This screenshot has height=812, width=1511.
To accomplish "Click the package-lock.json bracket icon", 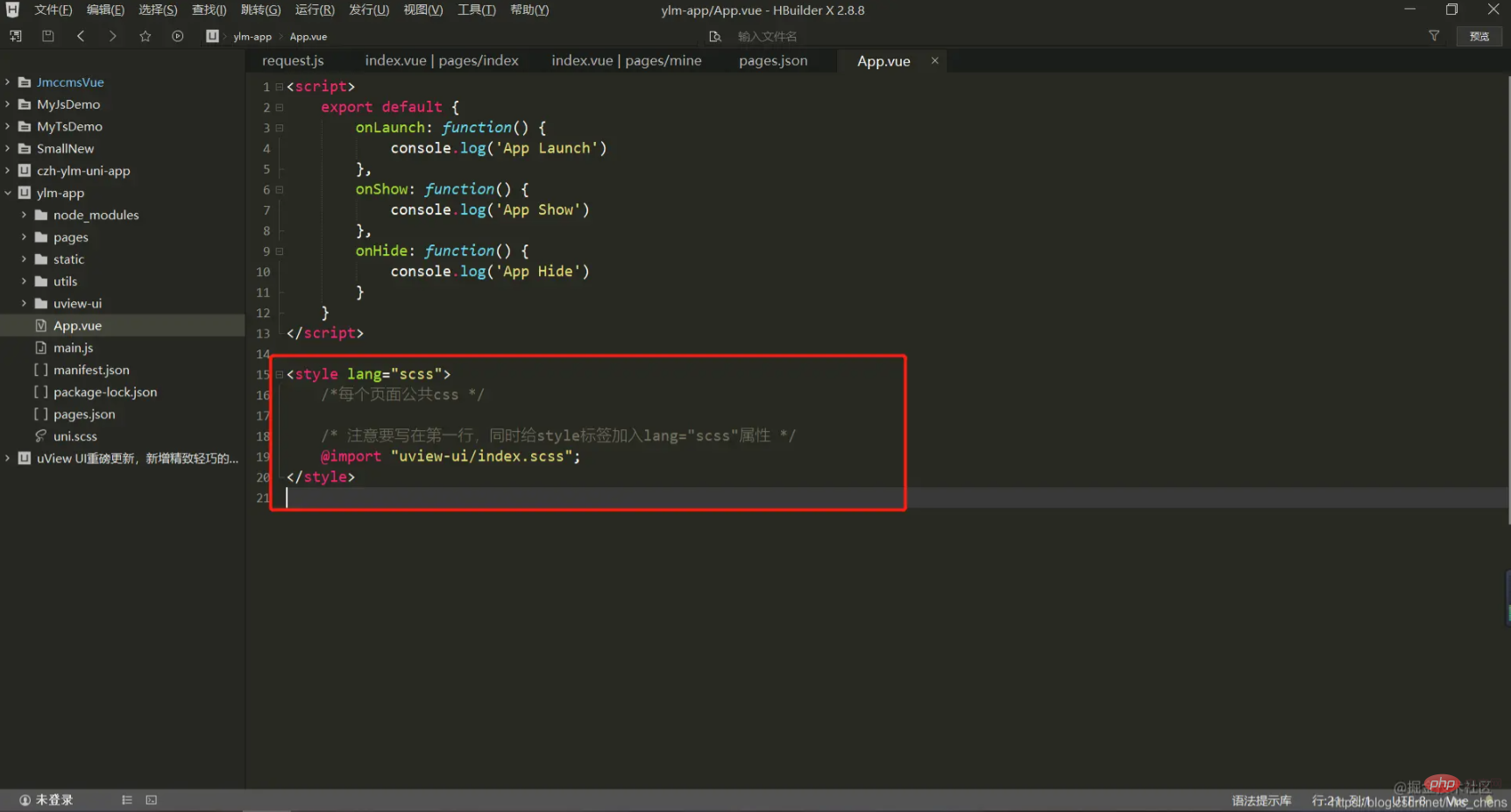I will pyautogui.click(x=40, y=392).
